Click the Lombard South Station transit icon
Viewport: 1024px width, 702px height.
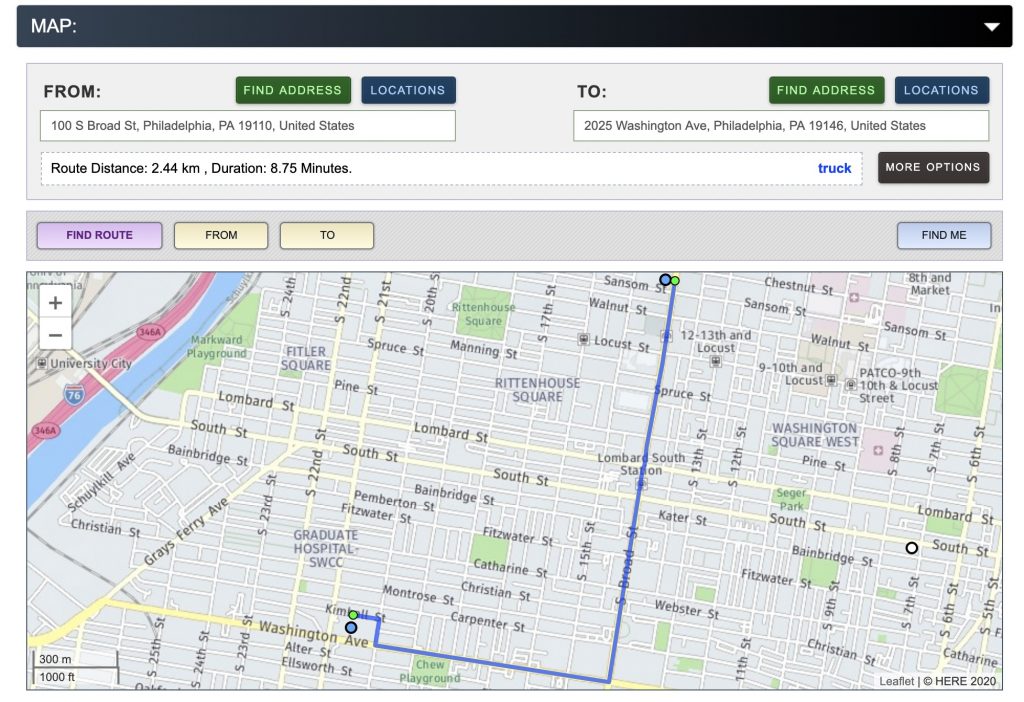640,484
